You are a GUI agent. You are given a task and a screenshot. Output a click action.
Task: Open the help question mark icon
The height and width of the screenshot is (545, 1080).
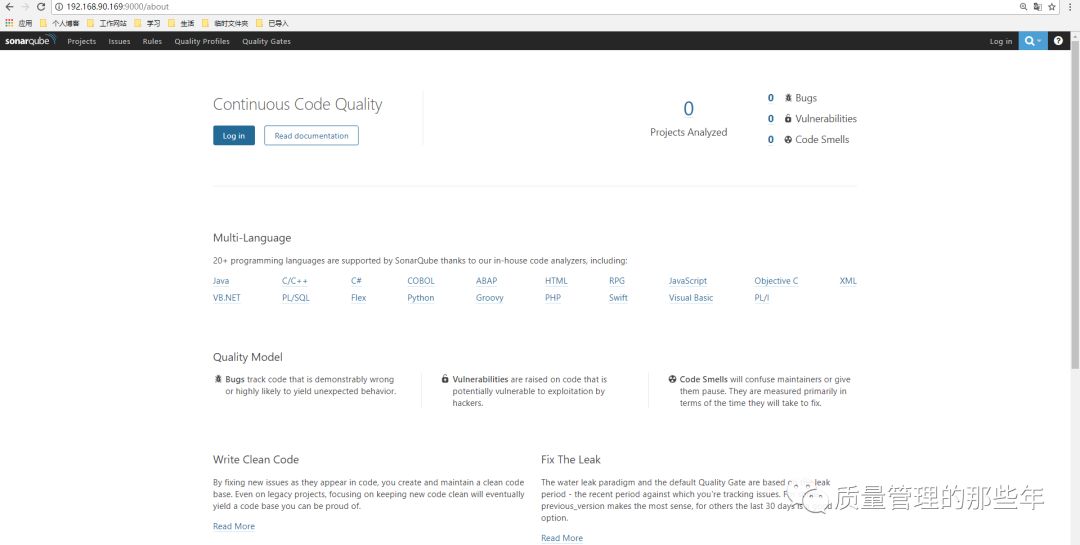(x=1059, y=41)
